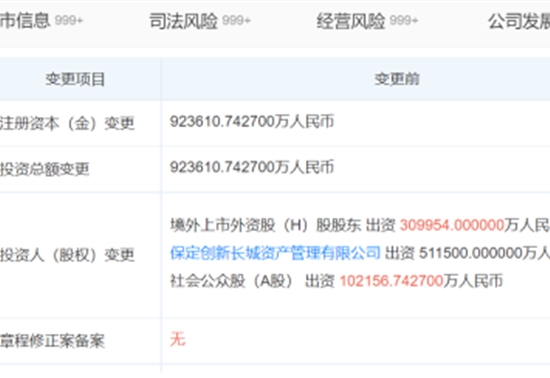
Task: Switch to the 公司发展 tab
Action: 519,21
